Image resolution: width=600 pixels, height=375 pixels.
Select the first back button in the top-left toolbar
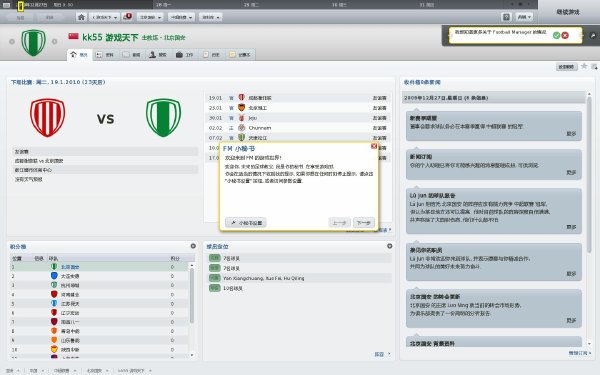20,17
